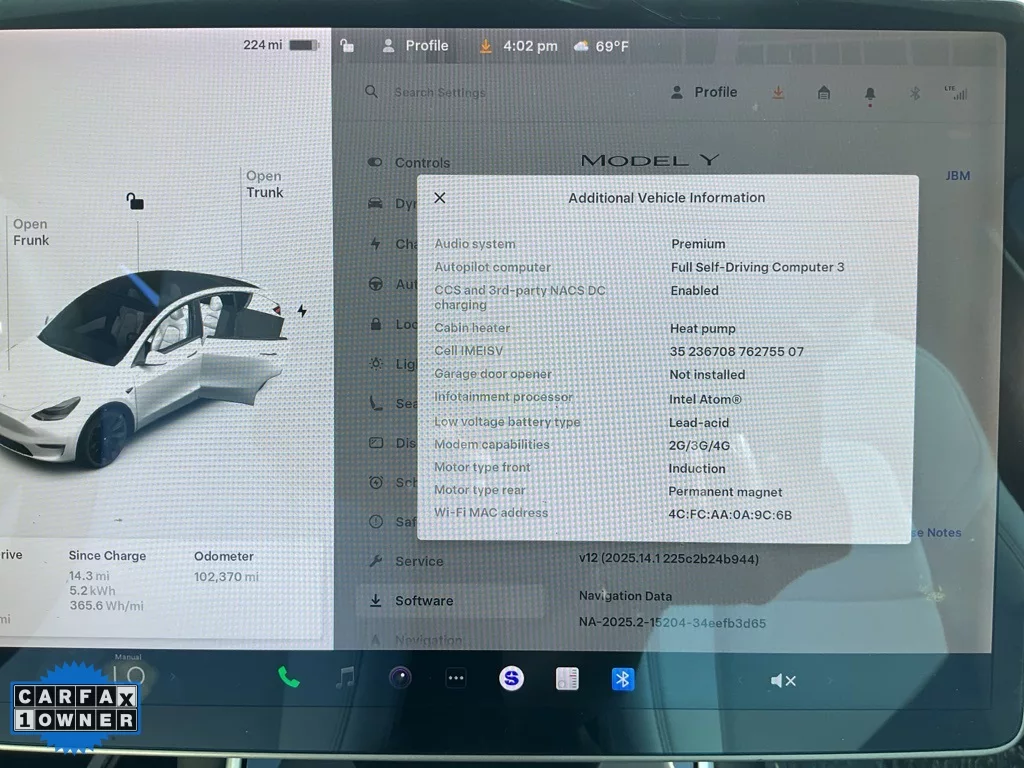
Task: Tap Open Frunk button
Action: tap(30, 232)
